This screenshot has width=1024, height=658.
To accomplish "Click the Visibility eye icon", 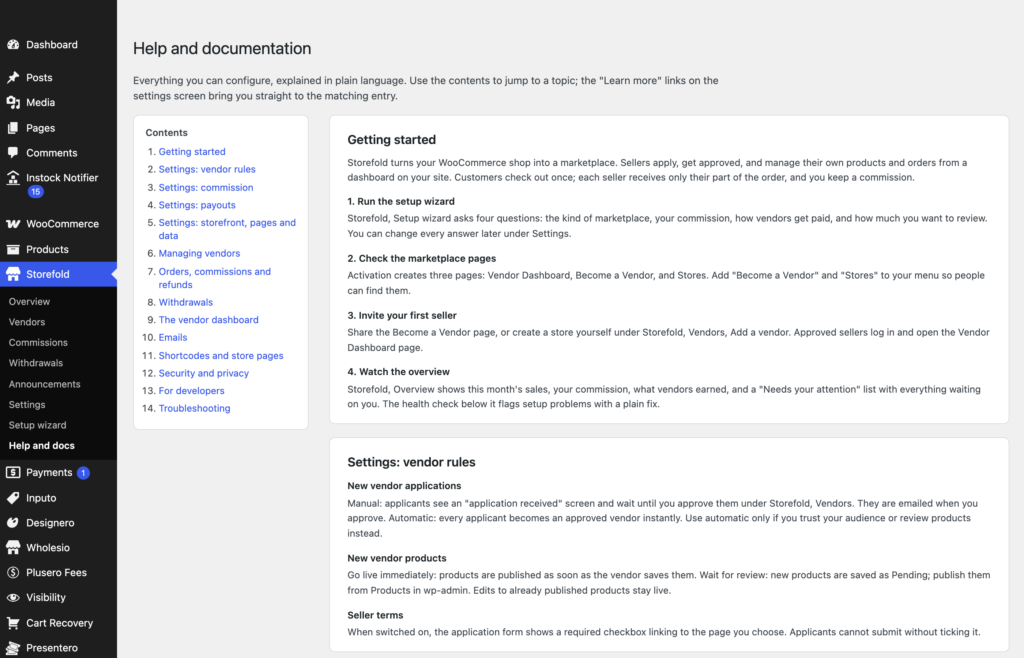I will (13, 597).
